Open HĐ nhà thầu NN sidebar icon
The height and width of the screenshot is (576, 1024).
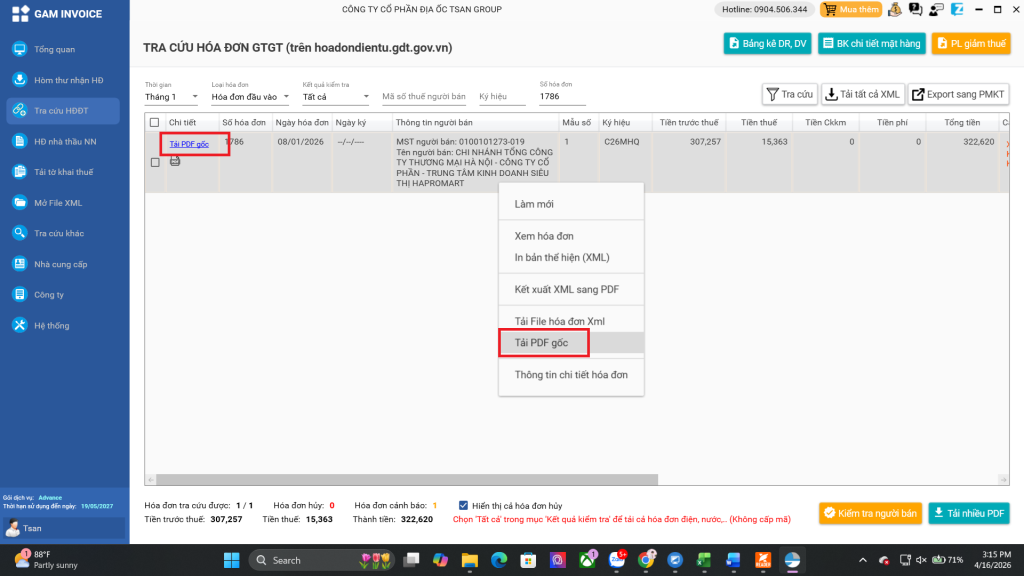19,141
